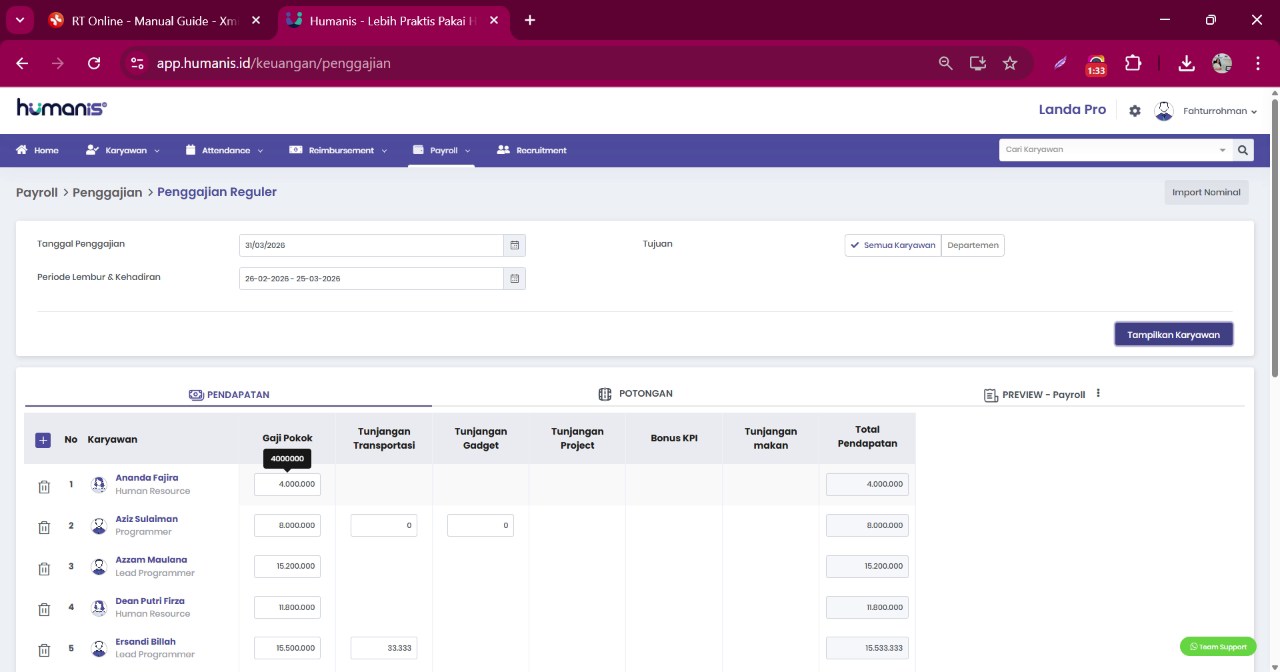Click Tunjangan Transportasi field for Ersandi Billah
Image resolution: width=1280 pixels, height=672 pixels.
[x=384, y=648]
